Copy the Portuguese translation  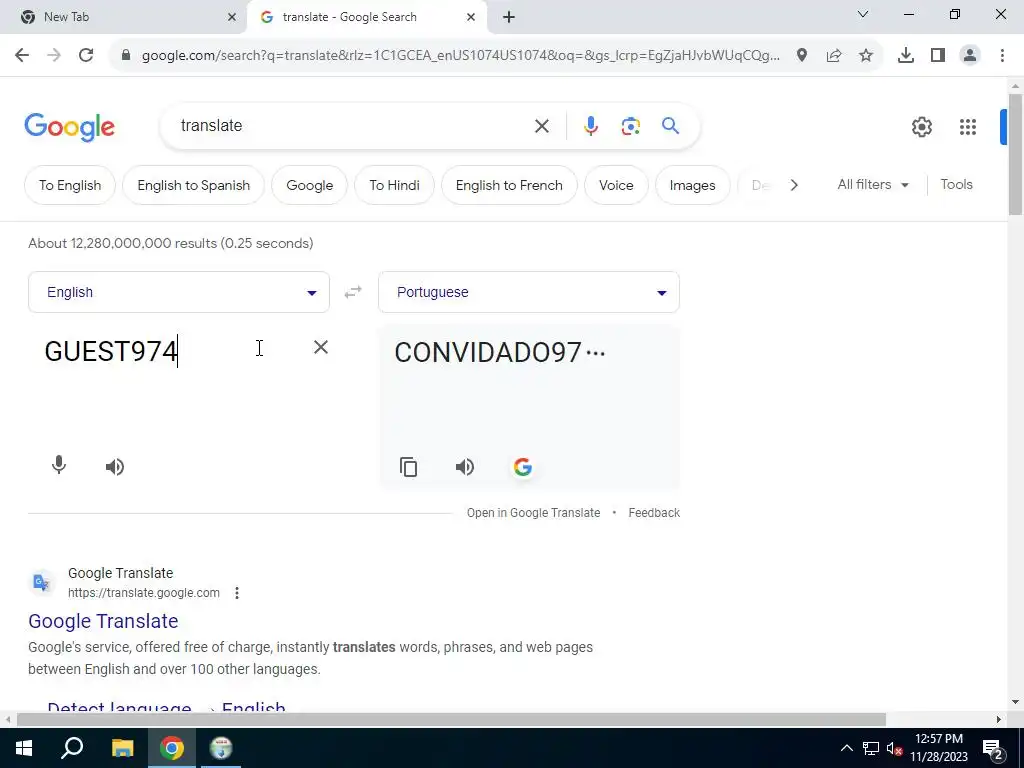(409, 467)
